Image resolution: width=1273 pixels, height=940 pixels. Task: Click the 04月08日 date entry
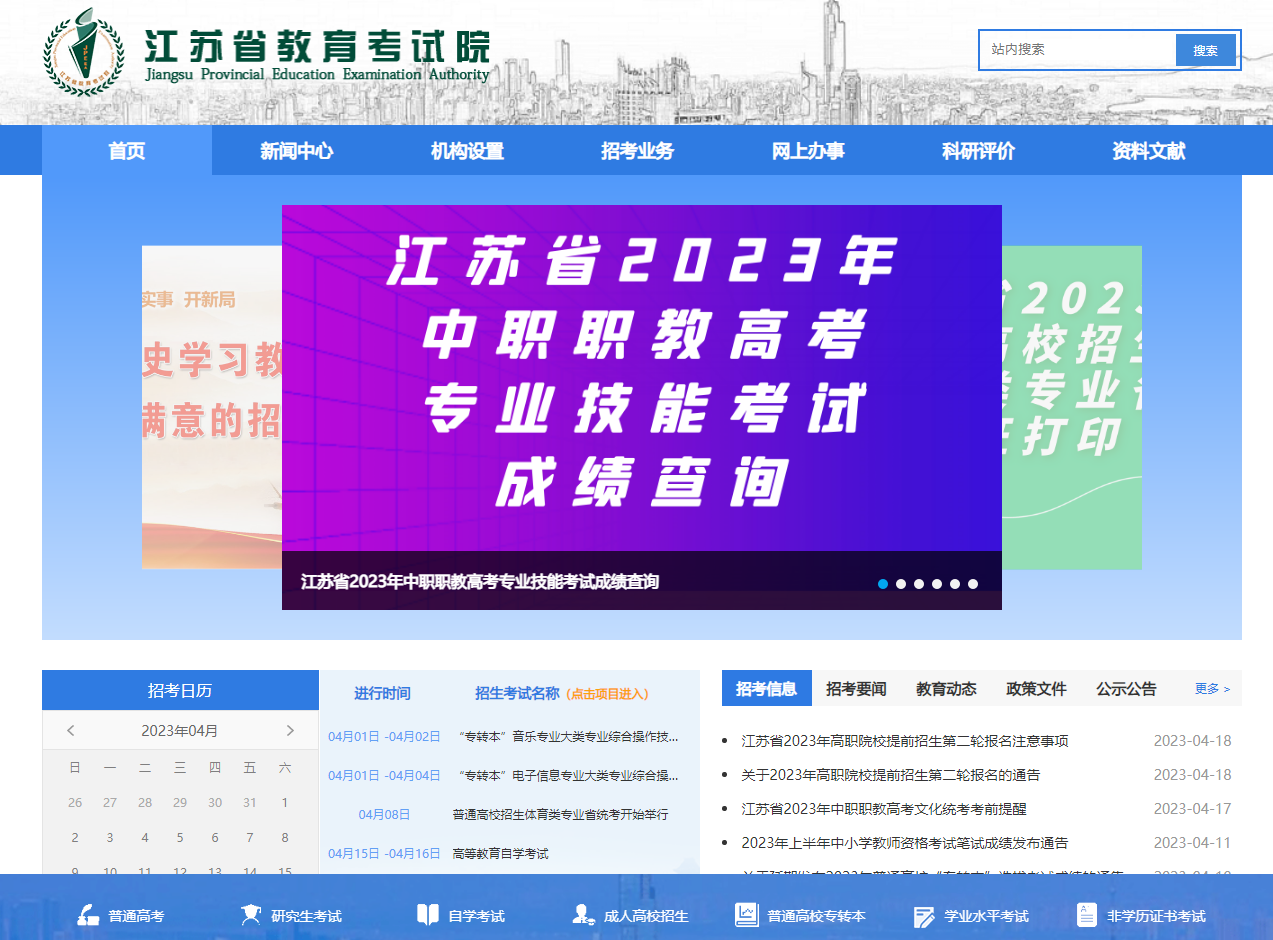(384, 814)
